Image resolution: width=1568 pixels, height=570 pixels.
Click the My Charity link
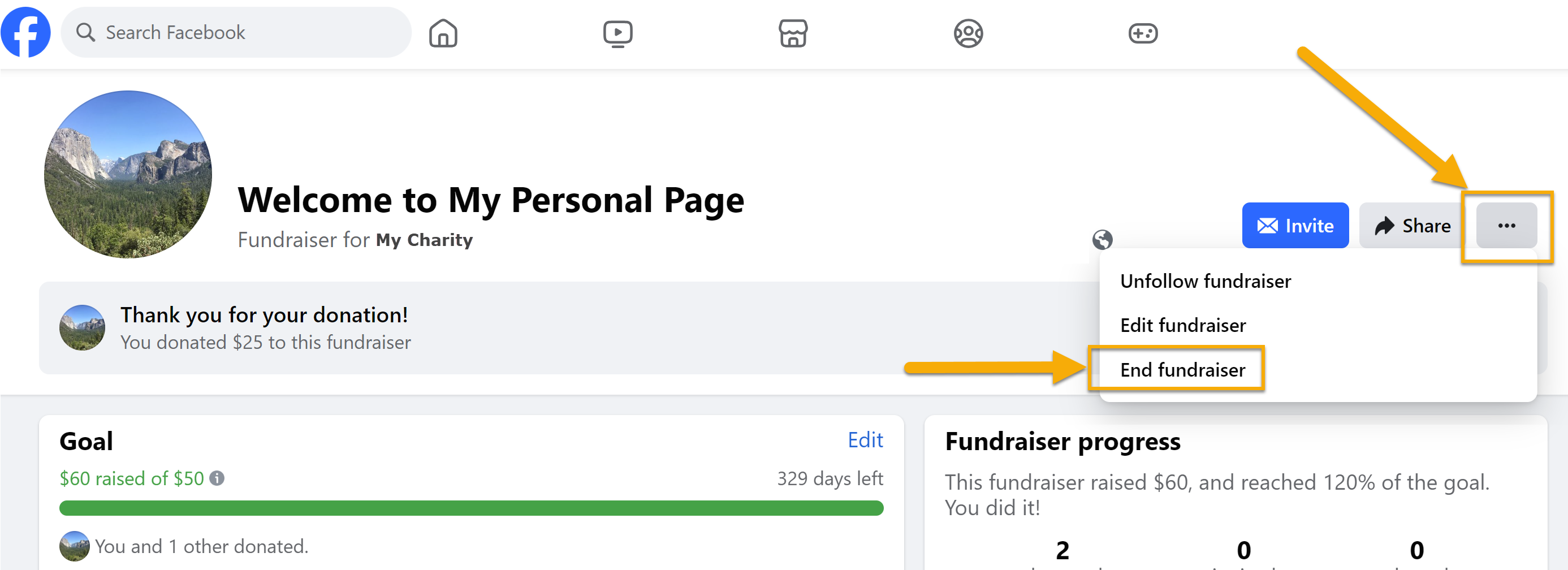424,240
